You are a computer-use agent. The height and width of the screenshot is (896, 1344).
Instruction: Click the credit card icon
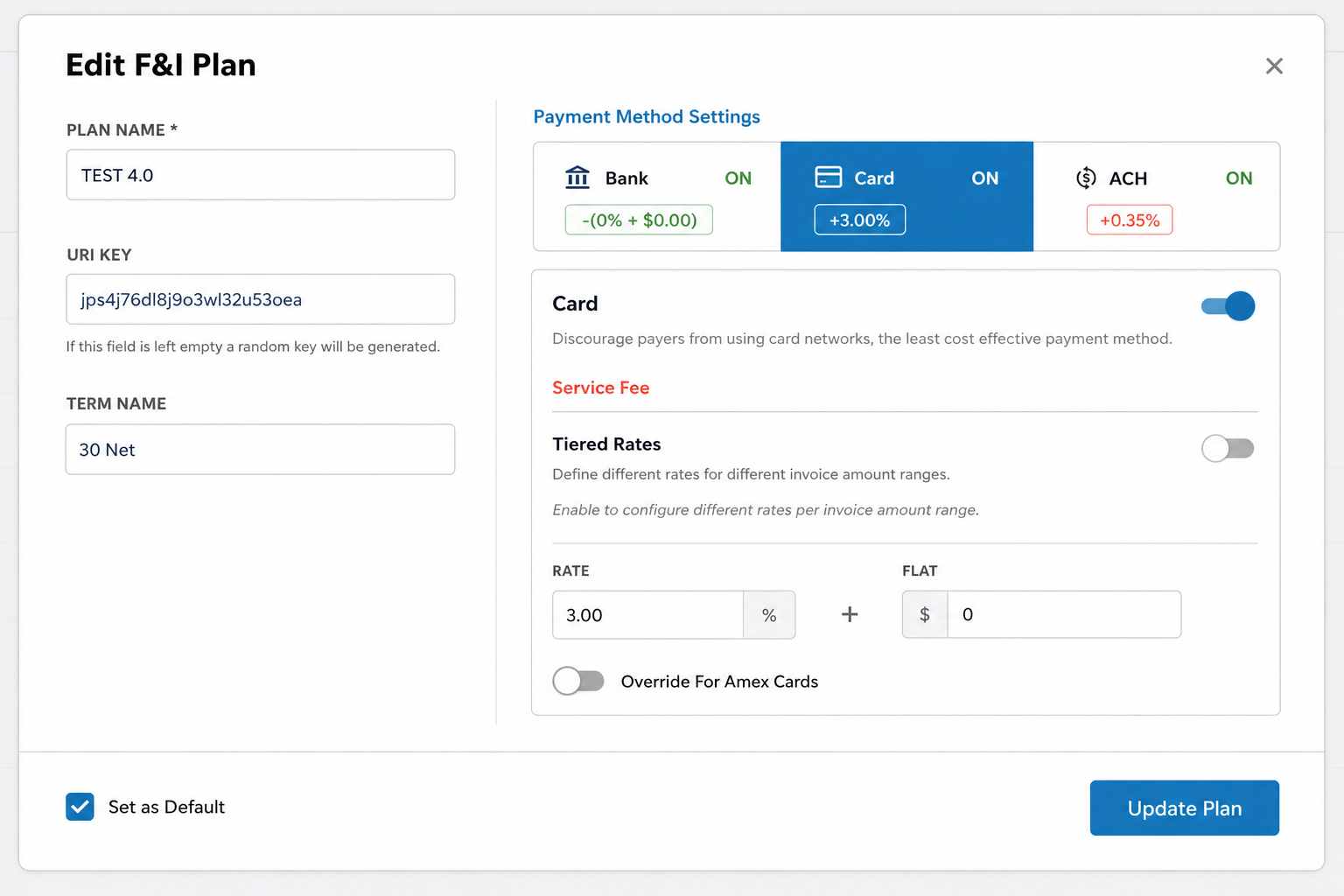[x=828, y=178]
